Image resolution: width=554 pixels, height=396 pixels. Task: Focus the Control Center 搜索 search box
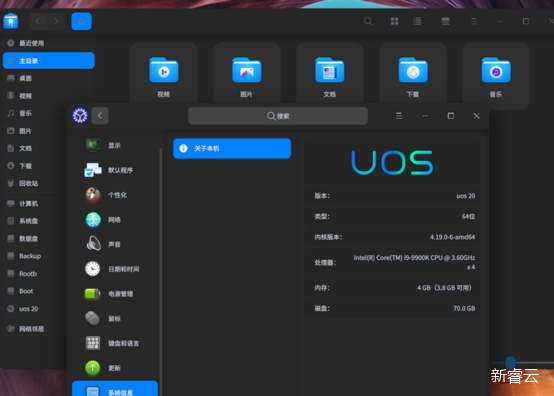[x=278, y=116]
